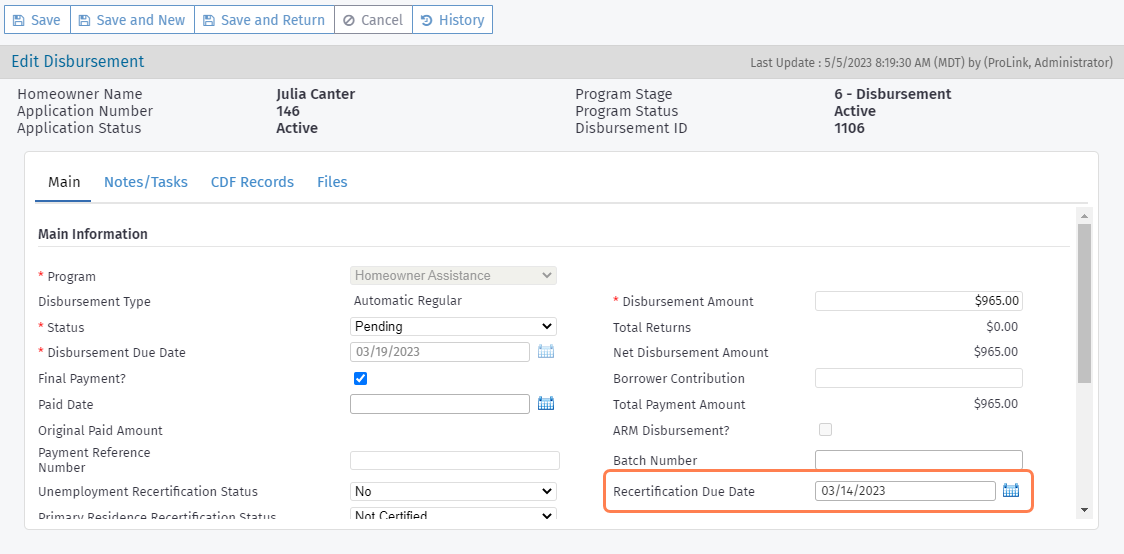The width and height of the screenshot is (1124, 554).
Task: Toggle the ARM Disbursement checkbox
Action: click(825, 430)
